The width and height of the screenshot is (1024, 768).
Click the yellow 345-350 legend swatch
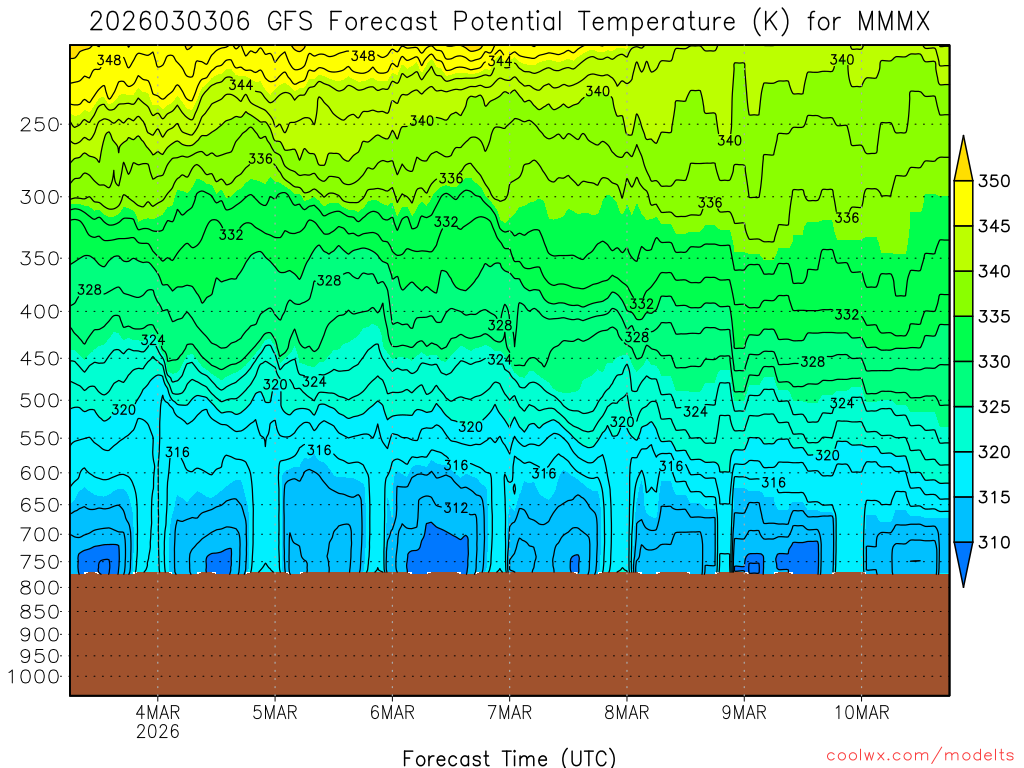pyautogui.click(x=963, y=203)
